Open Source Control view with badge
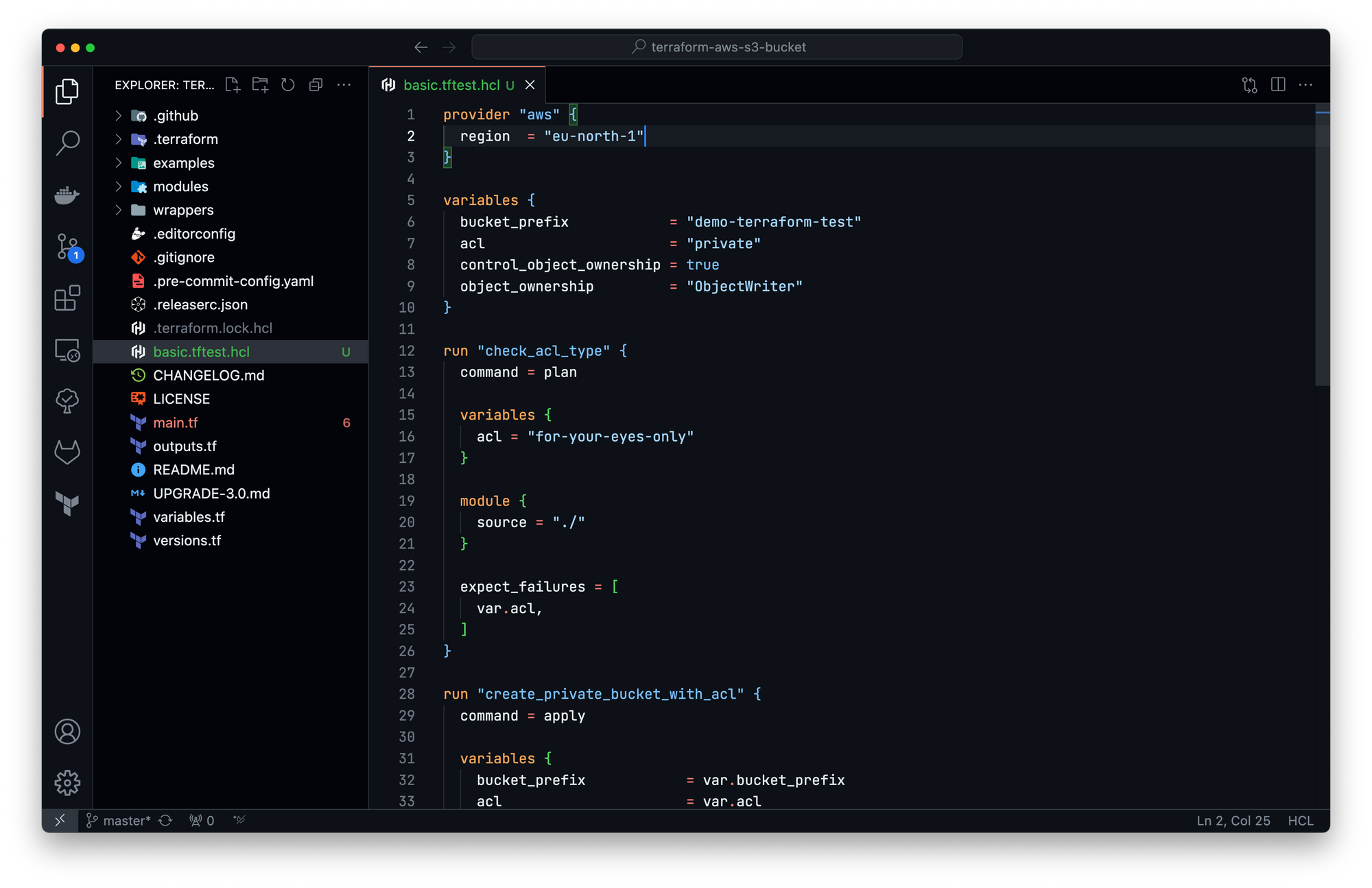Screen dimensions: 1372x888 pos(67,247)
